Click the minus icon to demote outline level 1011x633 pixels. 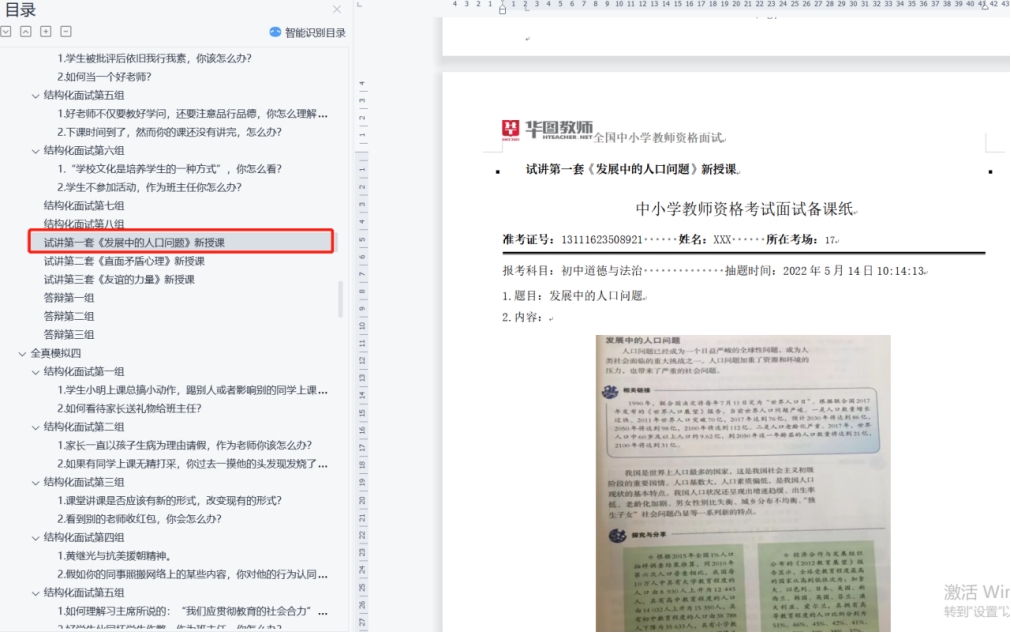click(x=66, y=32)
